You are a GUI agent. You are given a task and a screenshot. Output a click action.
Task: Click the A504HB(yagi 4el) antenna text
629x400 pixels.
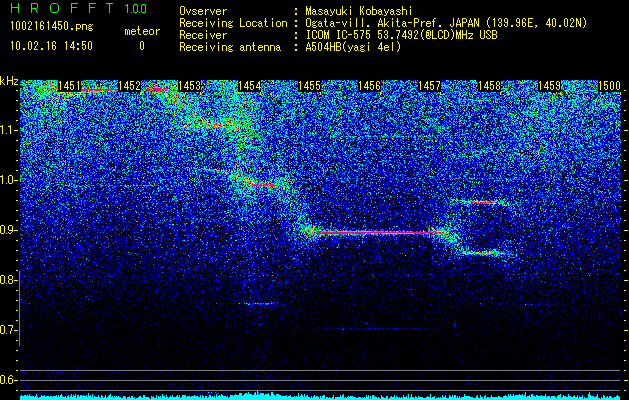tap(353, 47)
